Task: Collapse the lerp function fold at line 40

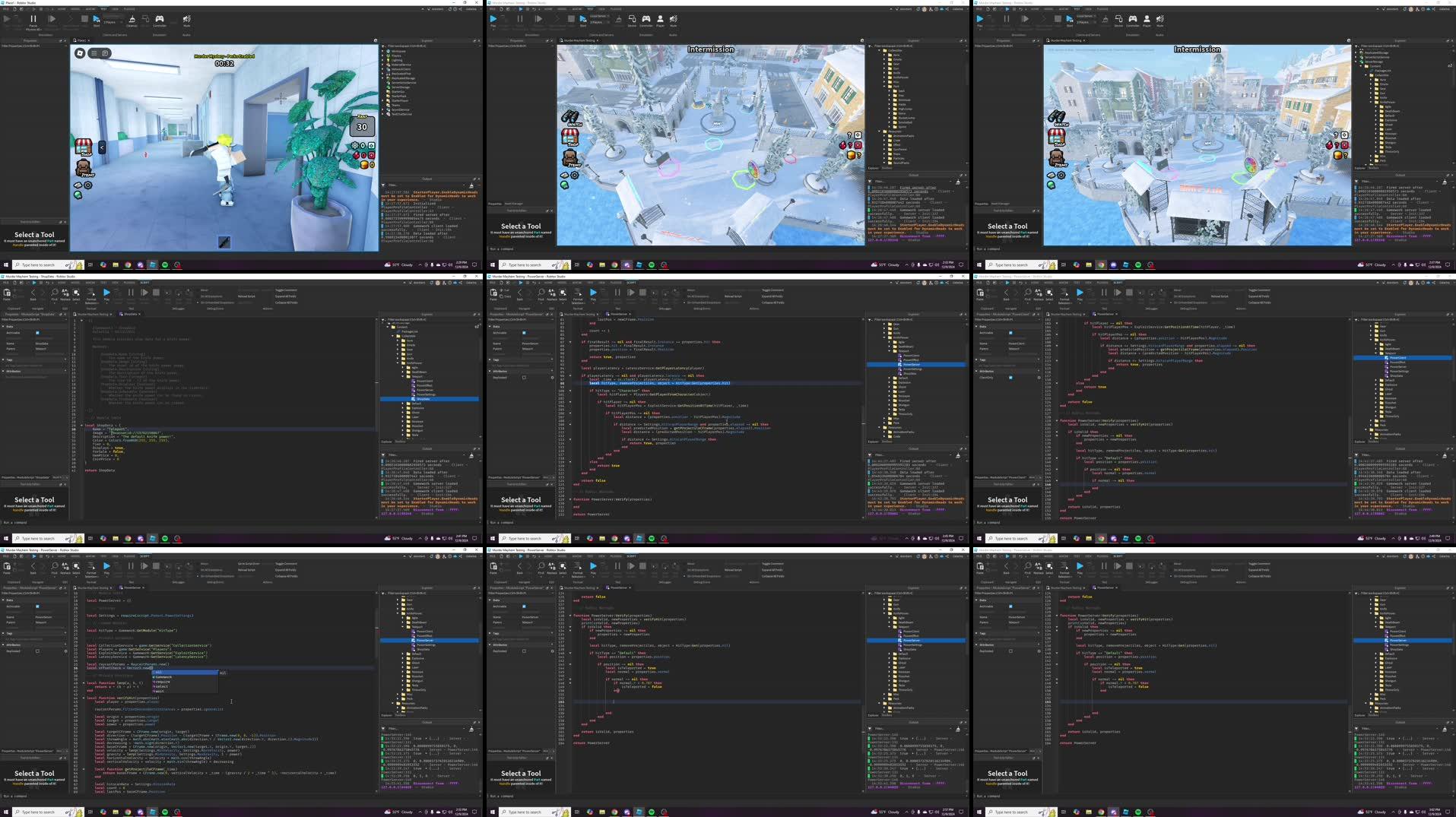Action: pyautogui.click(x=84, y=683)
